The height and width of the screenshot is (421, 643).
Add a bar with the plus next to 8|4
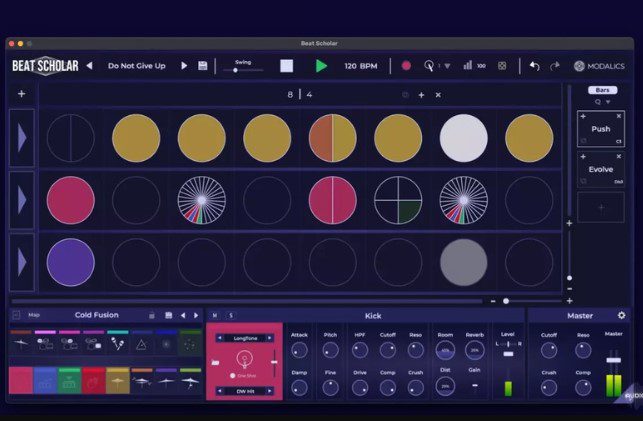421,95
